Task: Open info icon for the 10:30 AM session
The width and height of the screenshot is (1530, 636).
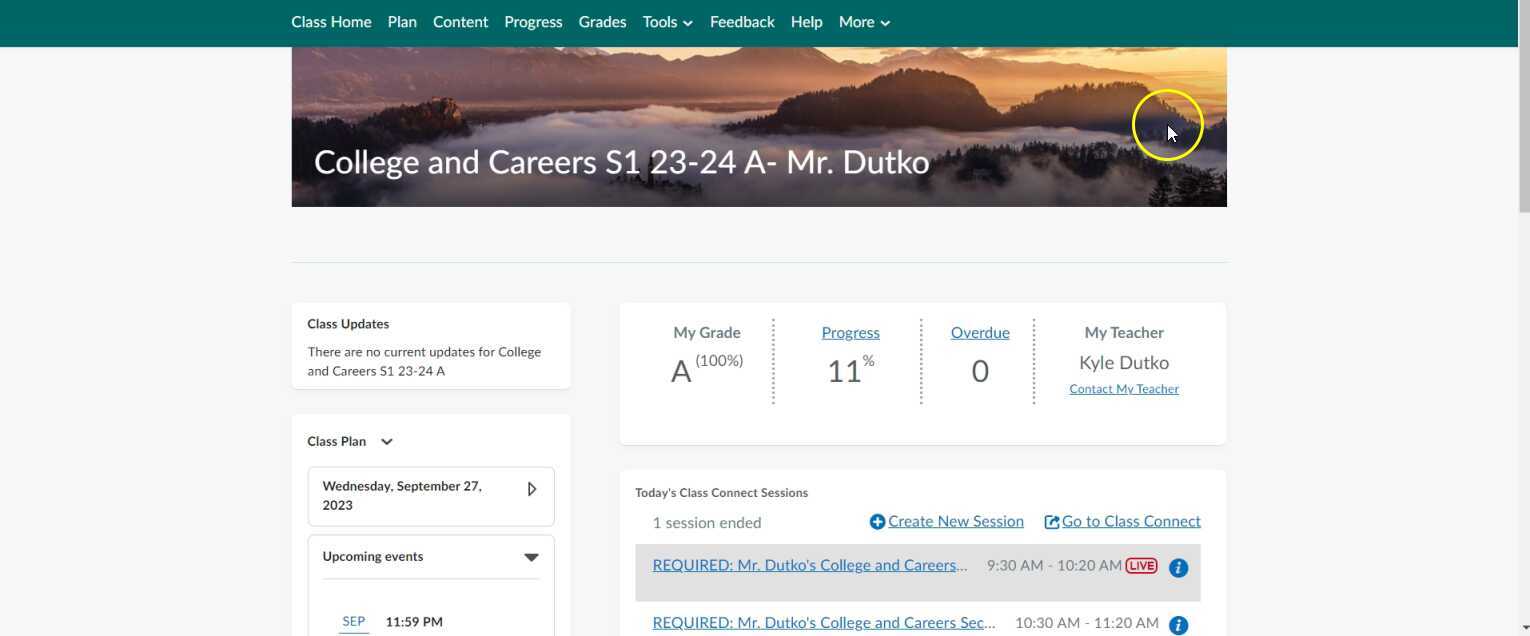Action: pos(1178,624)
